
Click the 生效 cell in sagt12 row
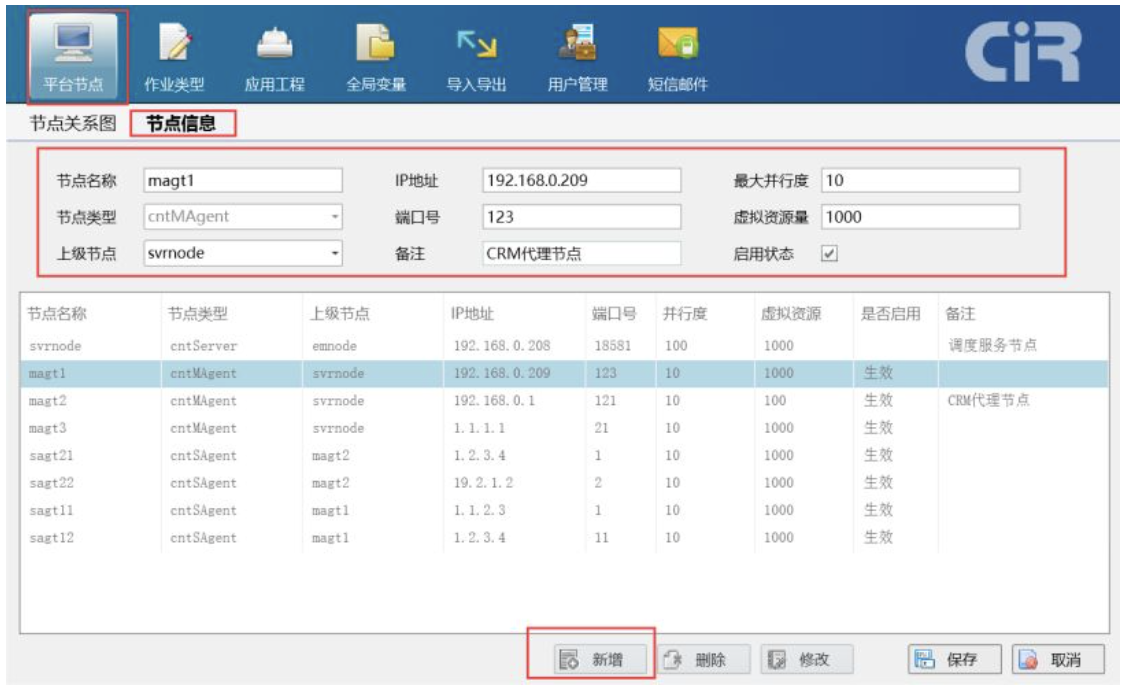click(878, 537)
